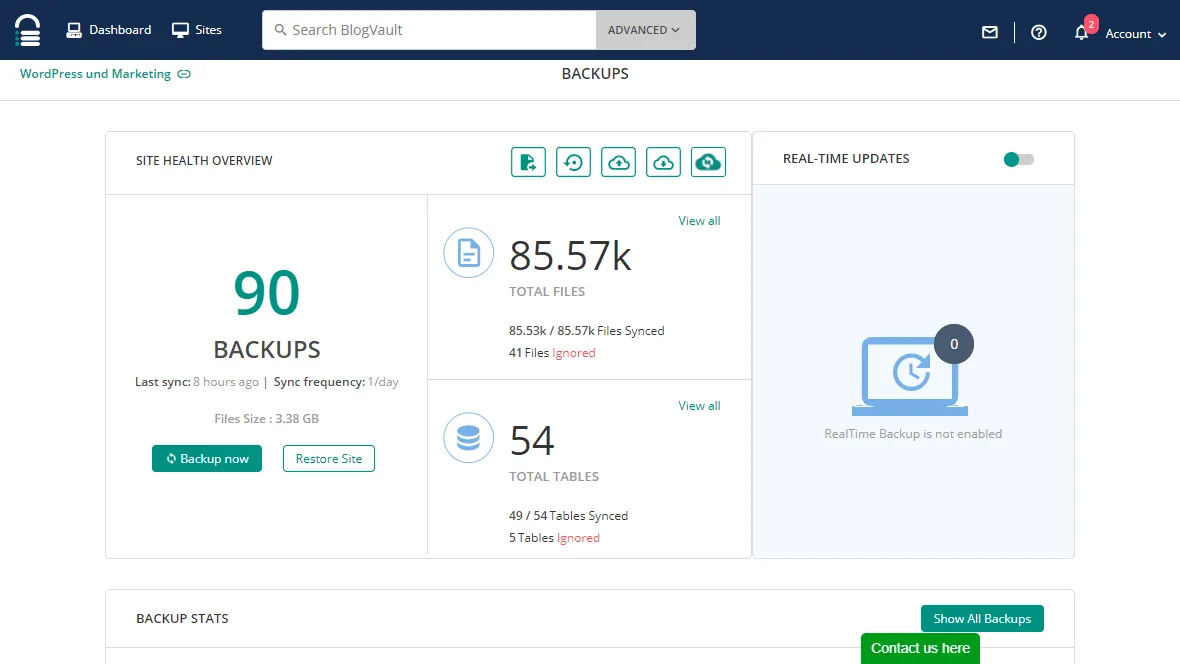The height and width of the screenshot is (664, 1180).
Task: Click Files Size : 3.38 GB text
Action: click(x=266, y=419)
